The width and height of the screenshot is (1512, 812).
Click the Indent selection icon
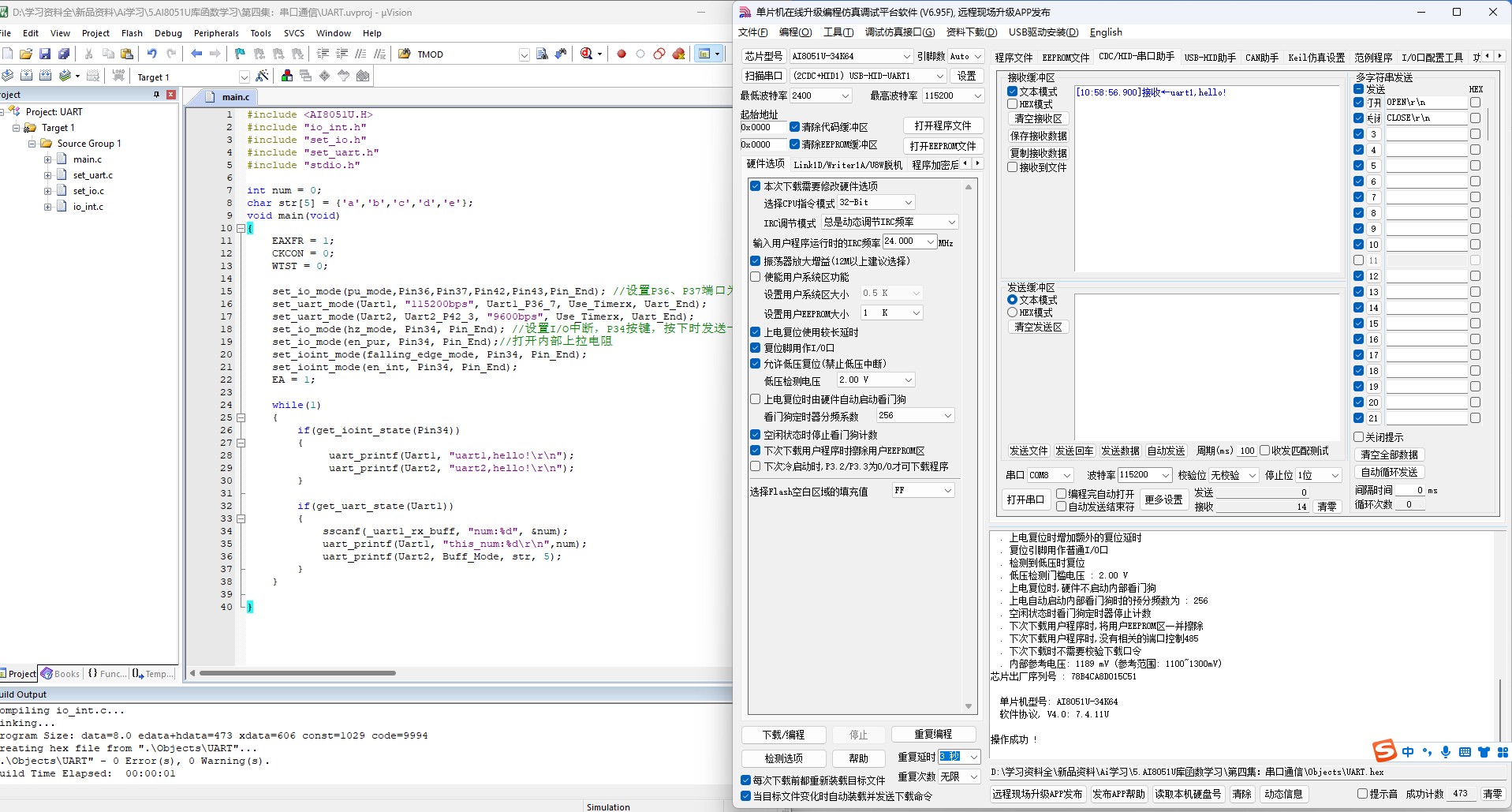[323, 54]
